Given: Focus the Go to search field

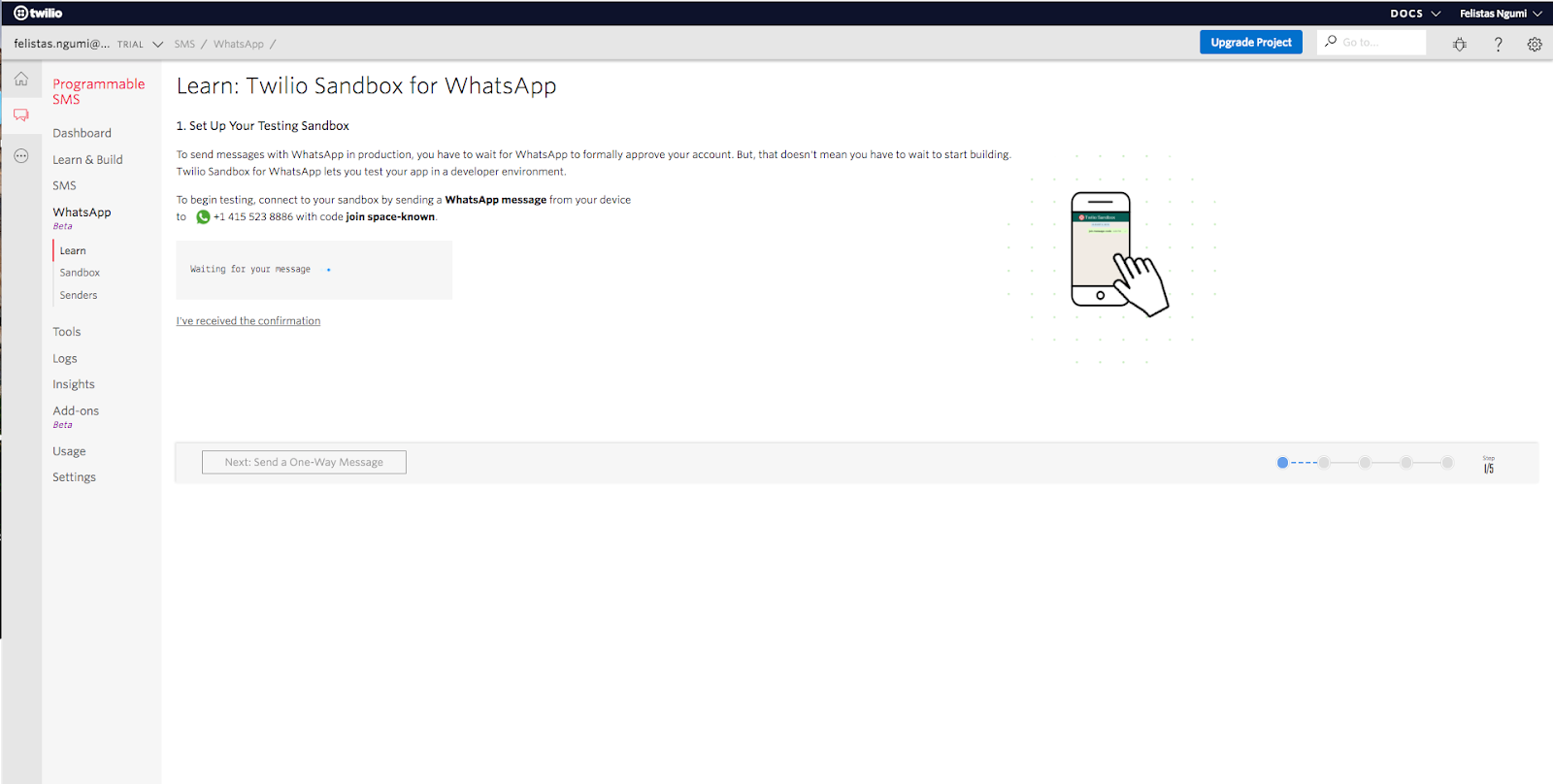Looking at the screenshot, I should point(1371,42).
